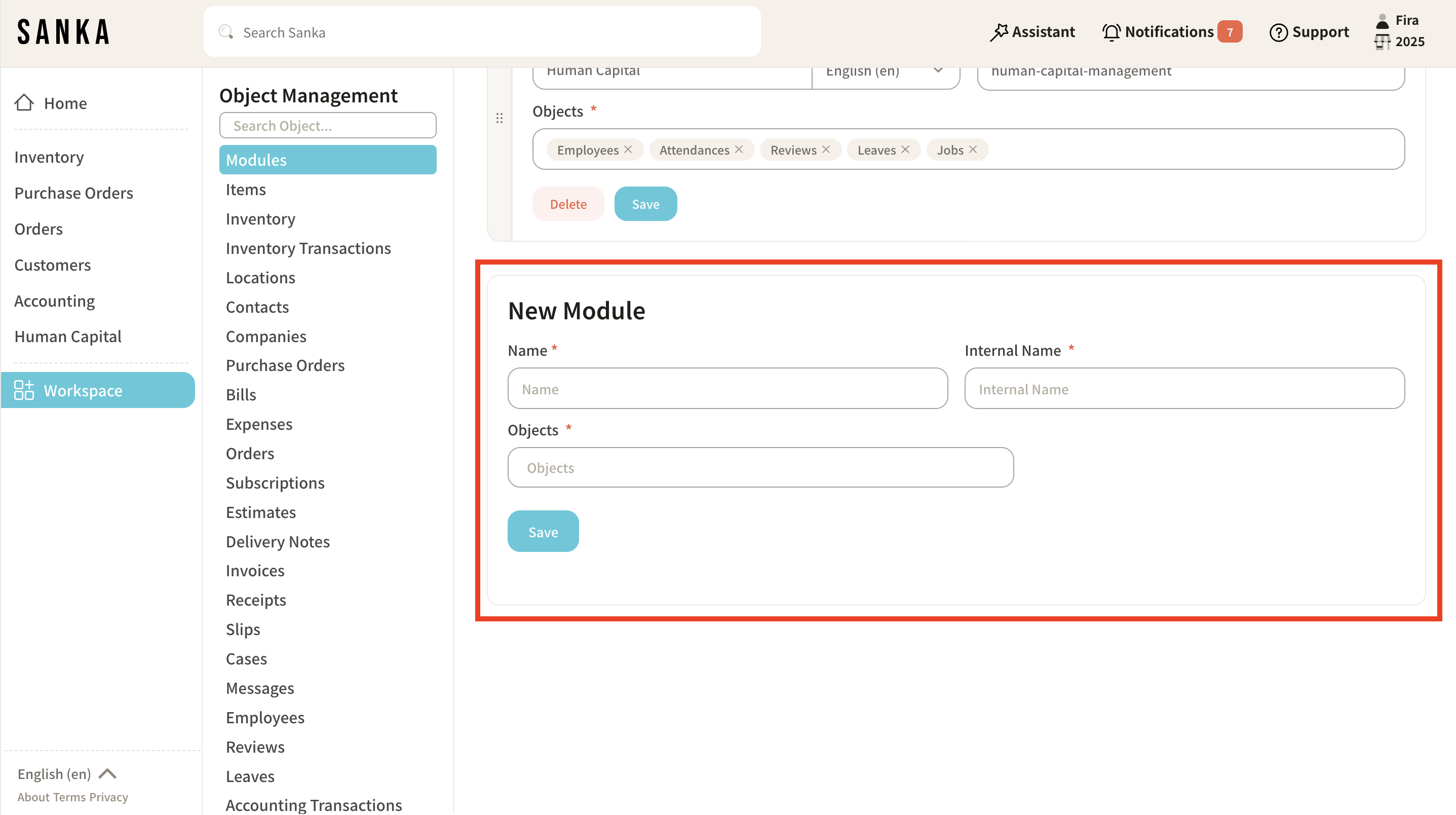The width and height of the screenshot is (1456, 815).
Task: Remove the Jobs object tag
Action: click(973, 150)
